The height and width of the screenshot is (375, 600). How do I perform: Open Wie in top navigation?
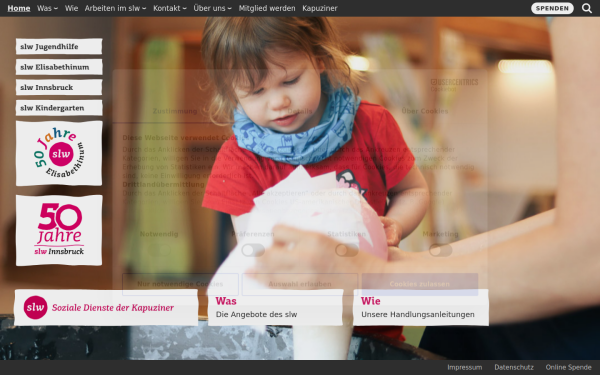[71, 8]
